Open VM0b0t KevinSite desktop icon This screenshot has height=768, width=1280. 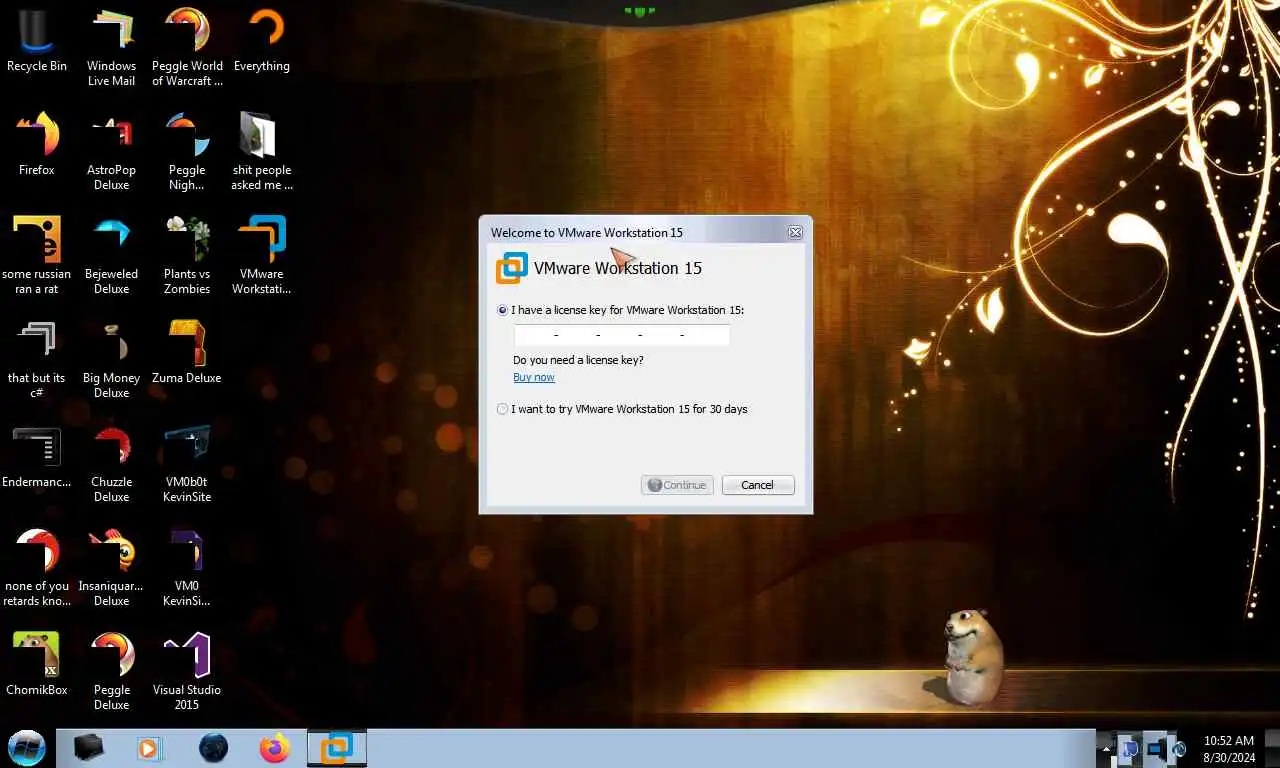(187, 464)
